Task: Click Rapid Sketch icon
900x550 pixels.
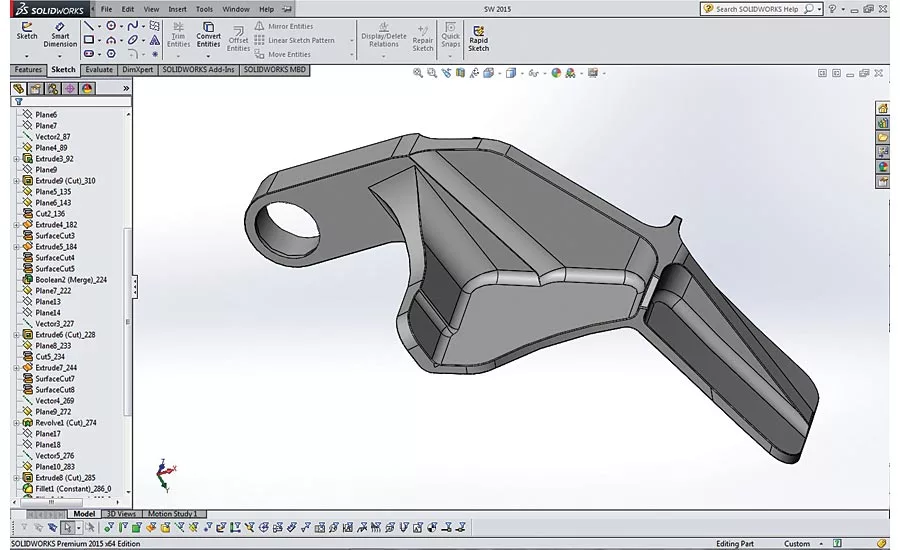Action: coord(478,30)
